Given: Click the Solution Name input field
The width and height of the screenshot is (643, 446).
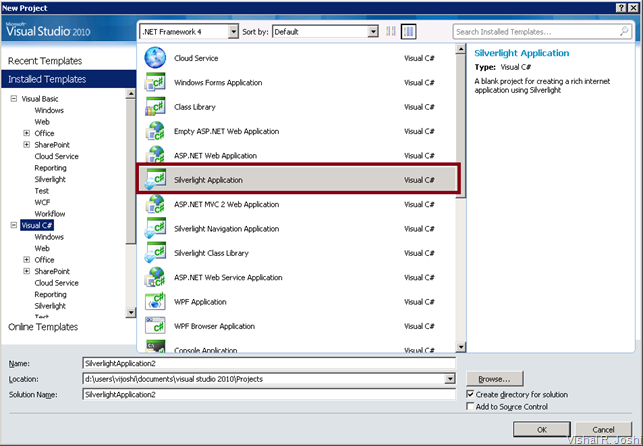Looking at the screenshot, I should click(269, 394).
